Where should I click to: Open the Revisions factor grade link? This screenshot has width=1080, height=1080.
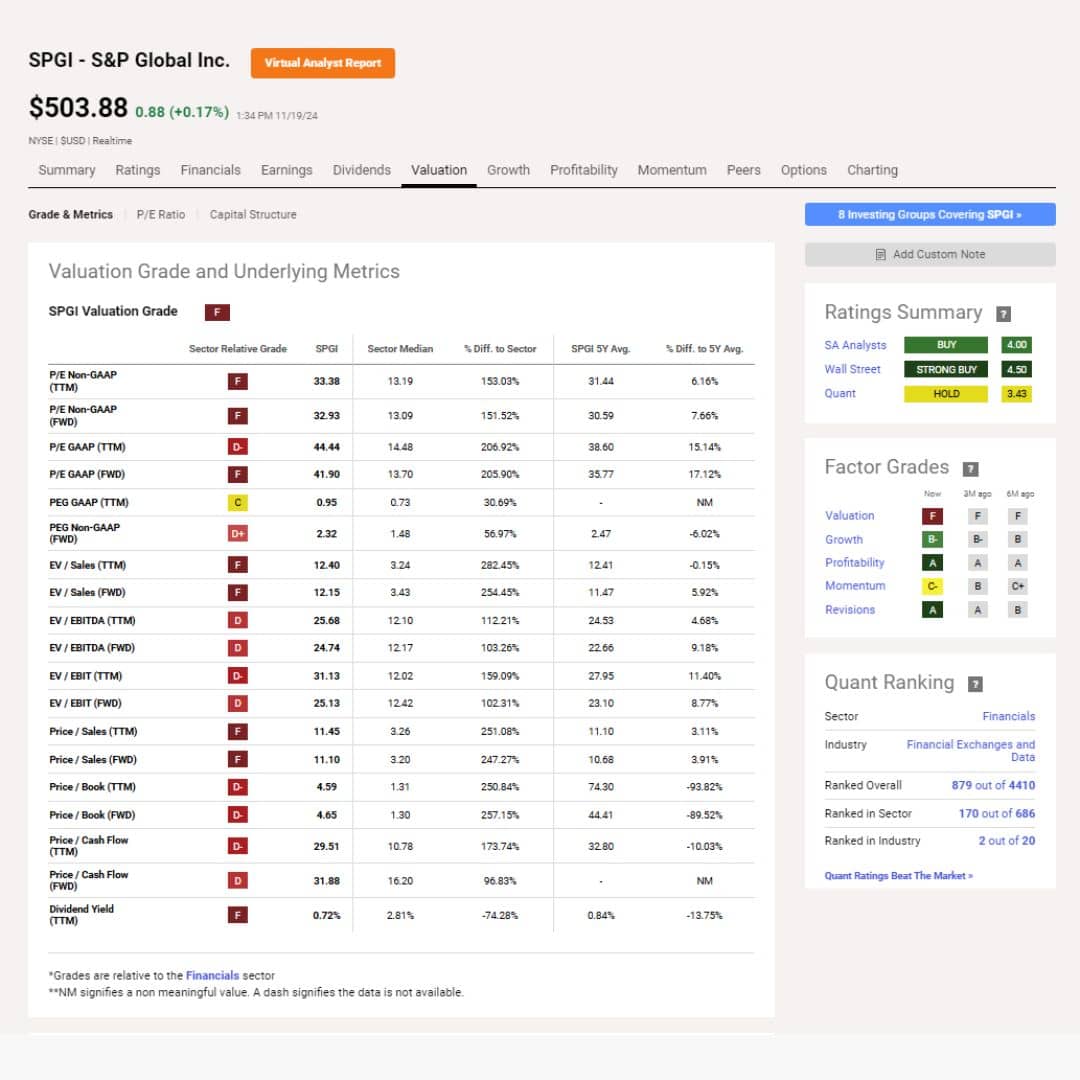(x=850, y=610)
